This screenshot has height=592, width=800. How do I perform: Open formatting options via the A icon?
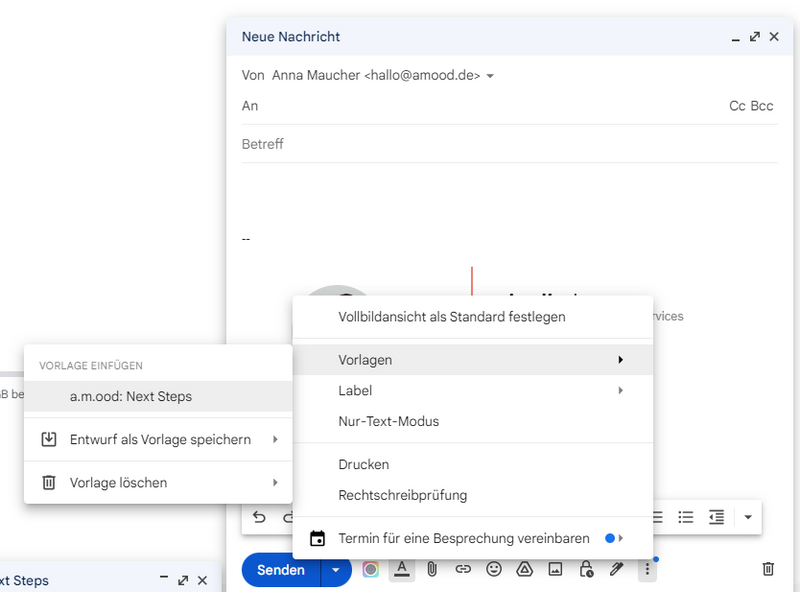(401, 569)
